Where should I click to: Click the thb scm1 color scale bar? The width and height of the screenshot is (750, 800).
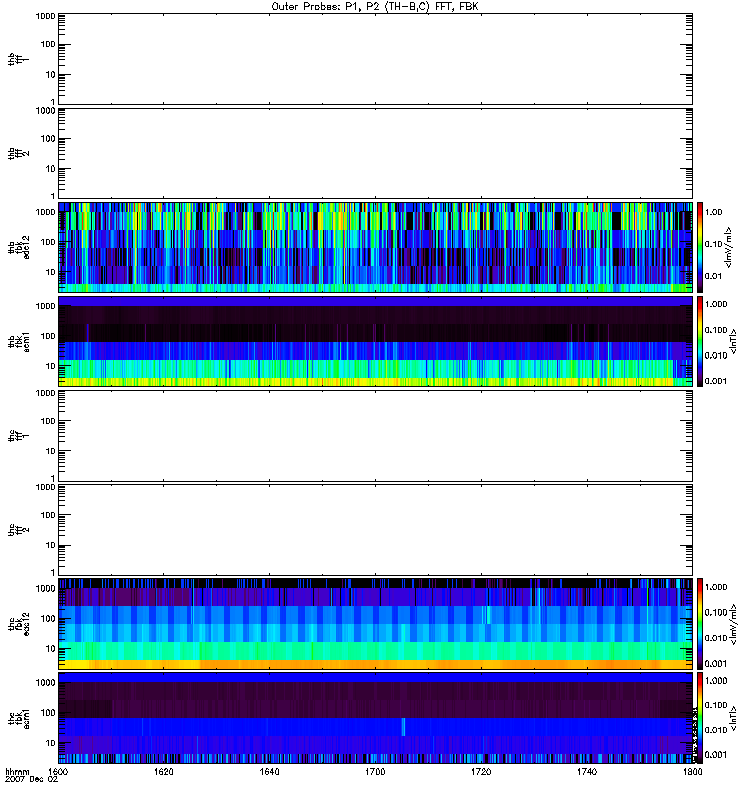point(701,341)
